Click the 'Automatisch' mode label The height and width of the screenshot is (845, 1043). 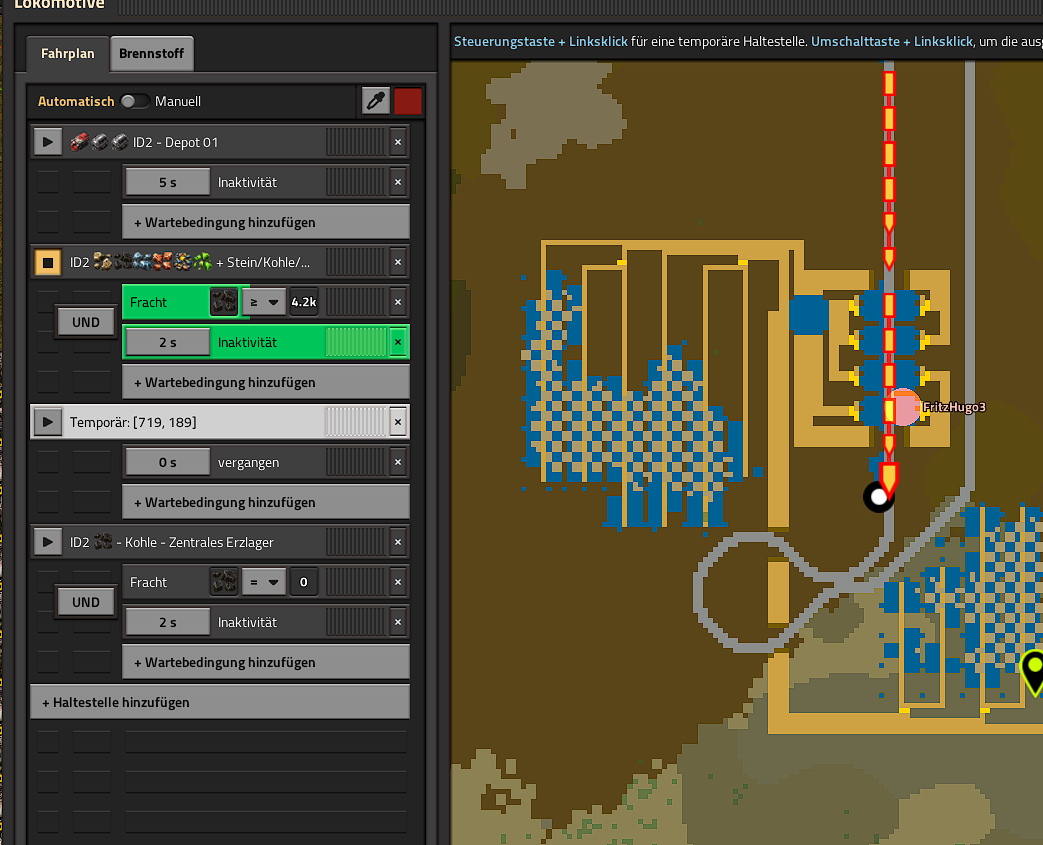(76, 101)
